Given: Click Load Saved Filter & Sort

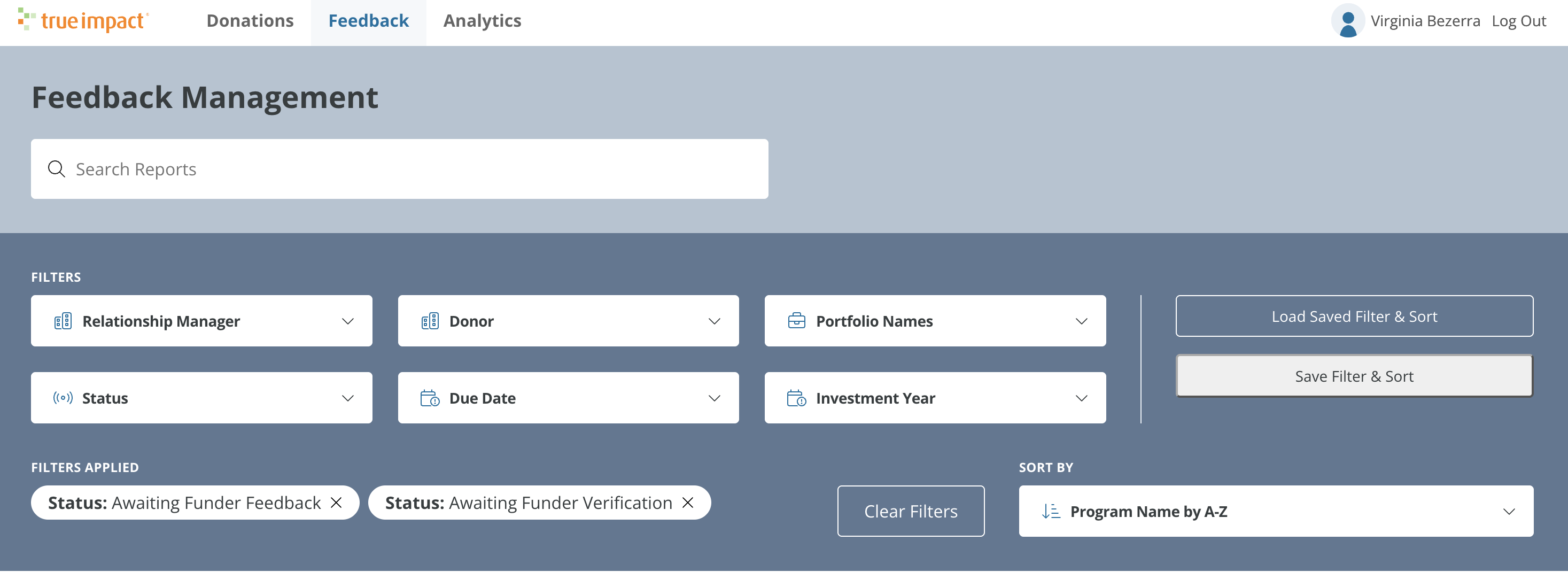Looking at the screenshot, I should [1354, 316].
